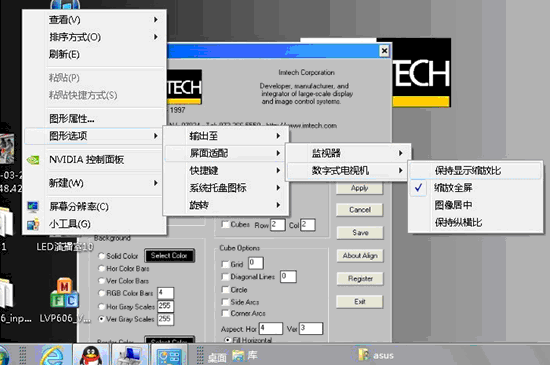Click the Apply button
Viewport: 550px width, 365px height.
coord(360,188)
